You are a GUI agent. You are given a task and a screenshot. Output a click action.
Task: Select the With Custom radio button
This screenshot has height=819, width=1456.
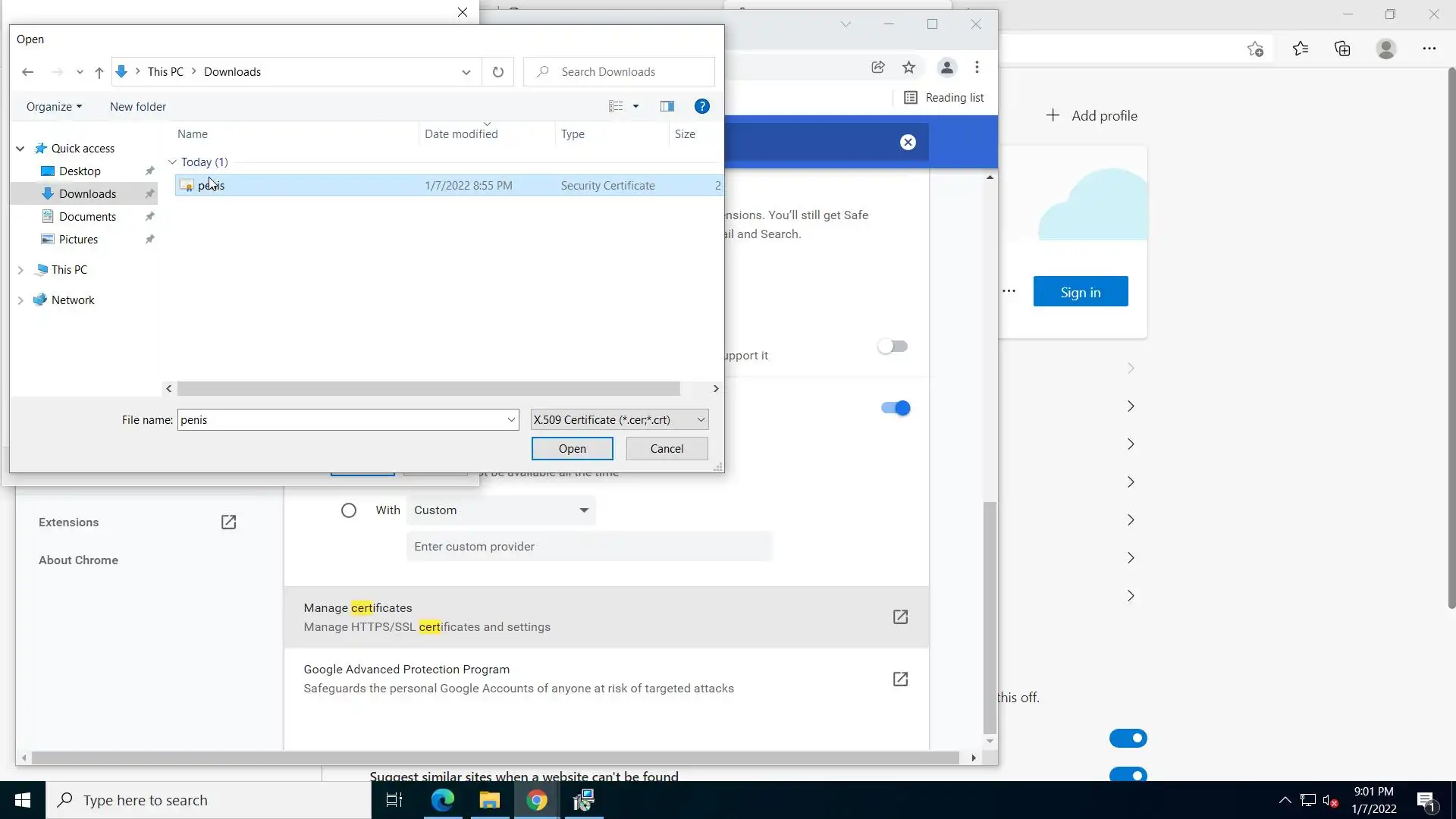pos(348,510)
